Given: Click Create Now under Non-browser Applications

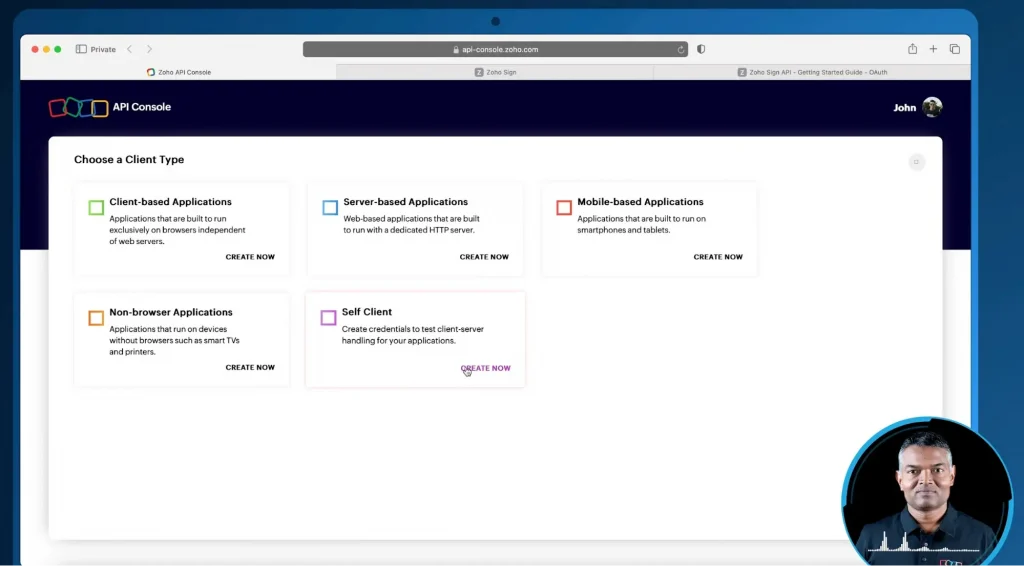Looking at the screenshot, I should 250,367.
